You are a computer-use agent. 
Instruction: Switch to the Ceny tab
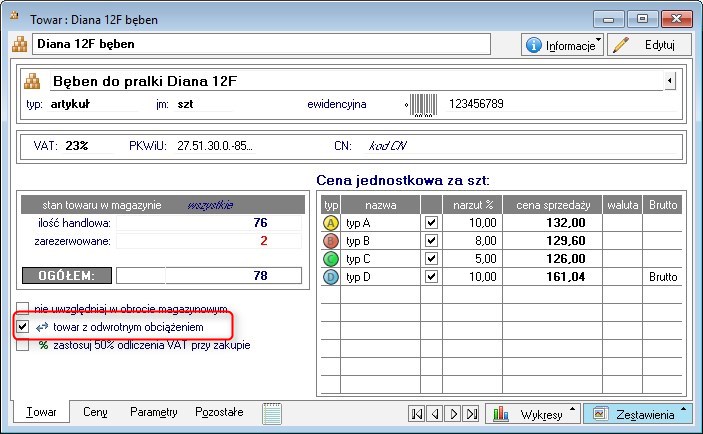(95, 412)
